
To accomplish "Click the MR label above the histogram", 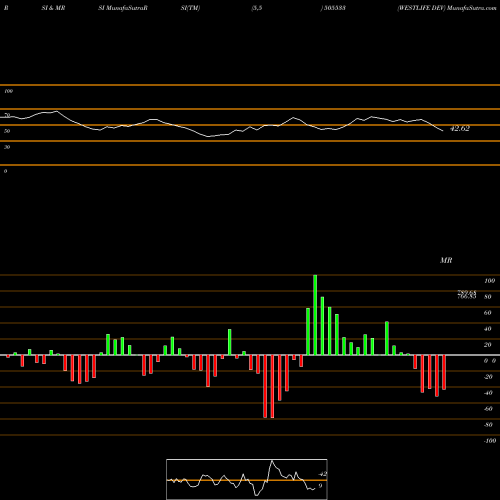I will (446, 260).
